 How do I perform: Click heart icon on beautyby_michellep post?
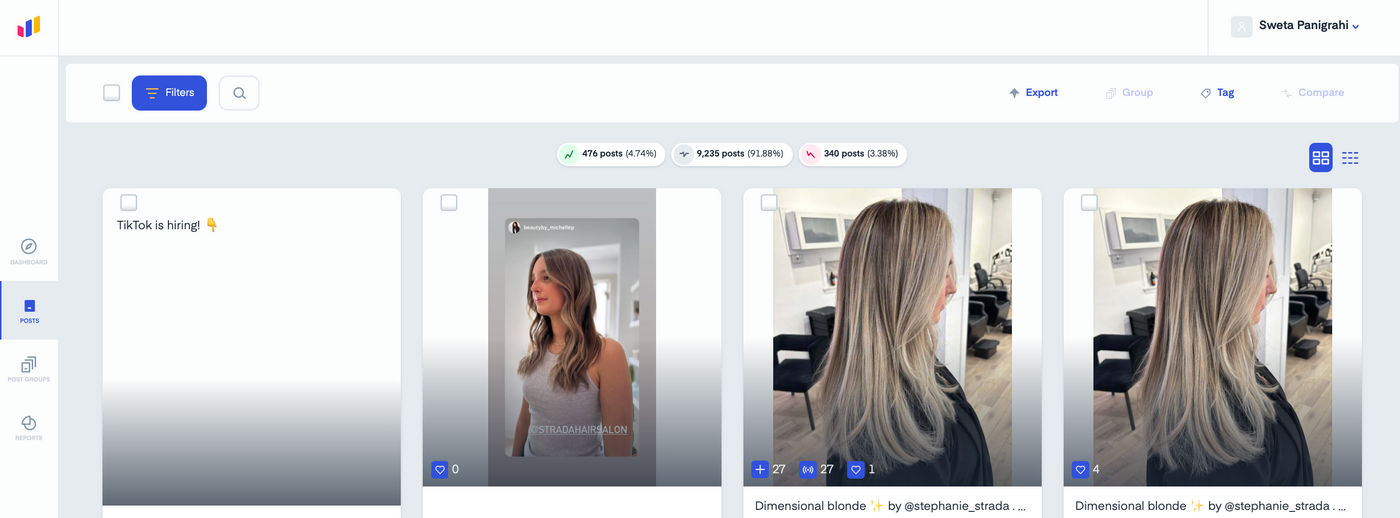pos(439,469)
